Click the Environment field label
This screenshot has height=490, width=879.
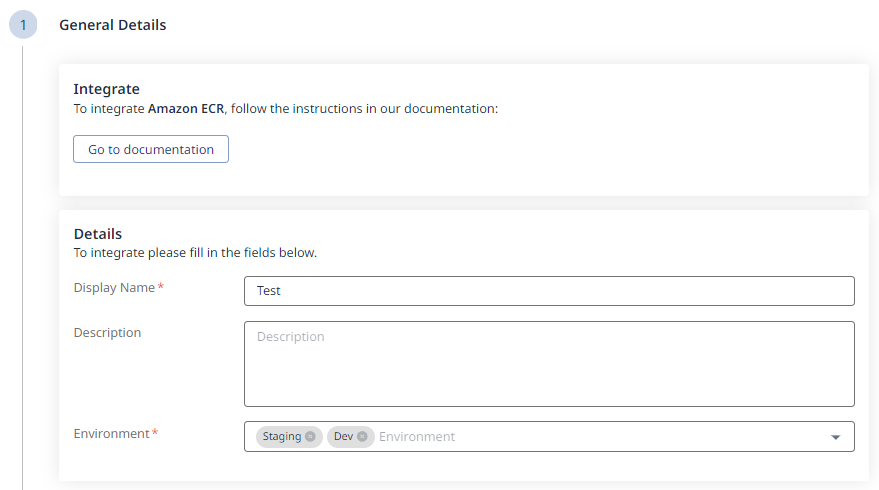pyautogui.click(x=111, y=433)
